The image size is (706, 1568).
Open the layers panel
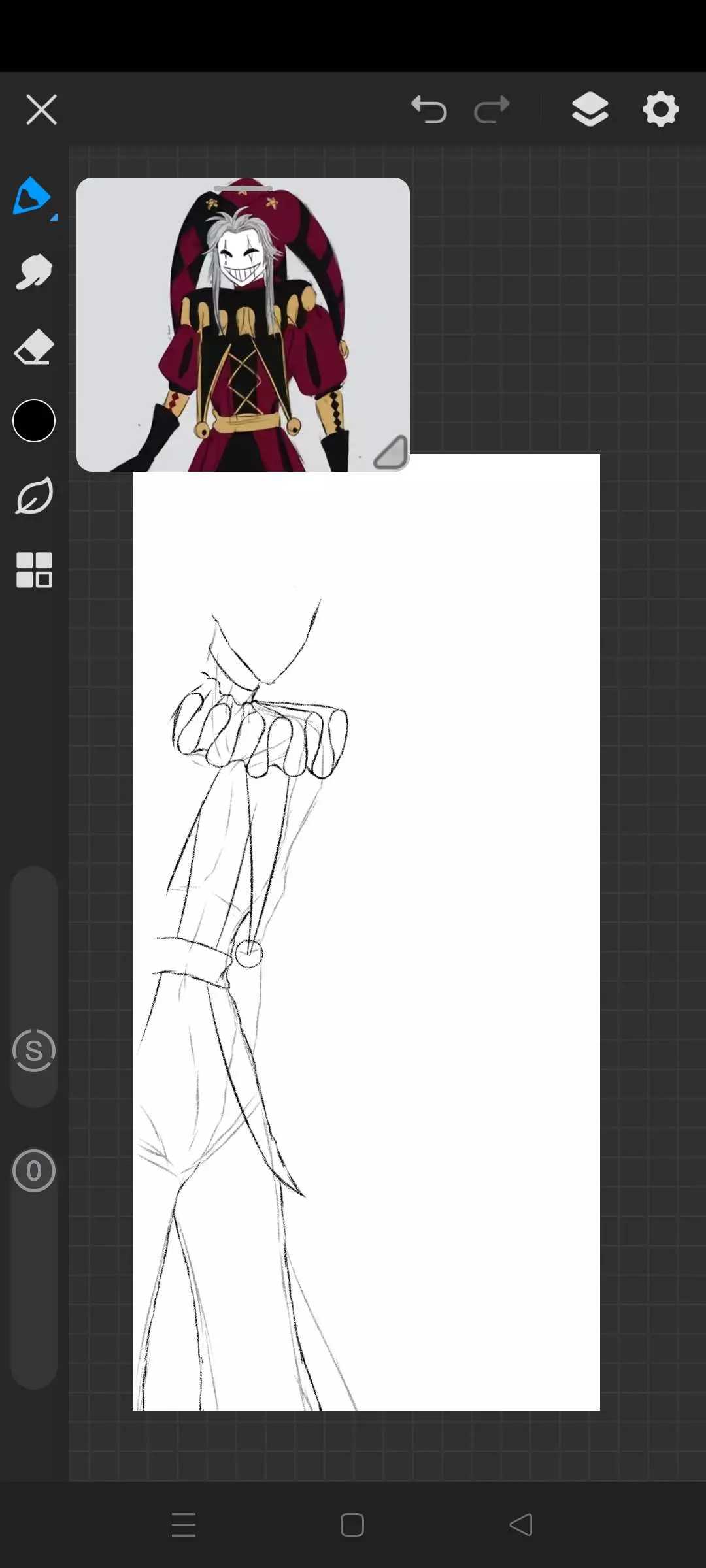(x=590, y=109)
